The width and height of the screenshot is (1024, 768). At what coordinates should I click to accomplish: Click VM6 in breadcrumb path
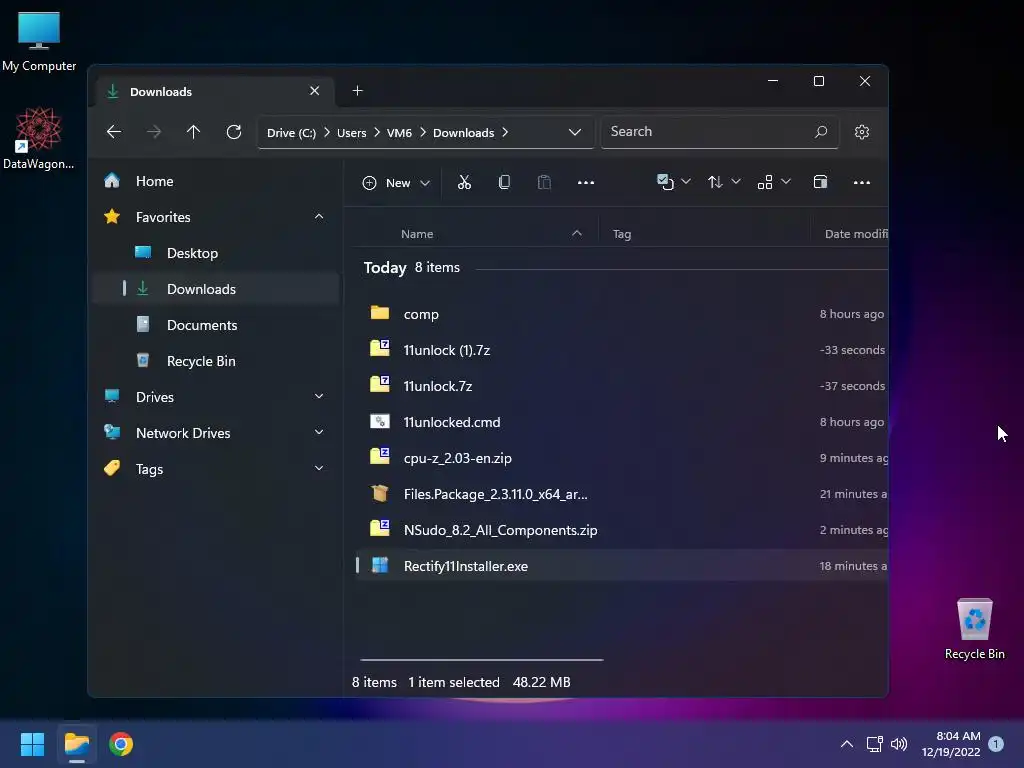point(399,133)
